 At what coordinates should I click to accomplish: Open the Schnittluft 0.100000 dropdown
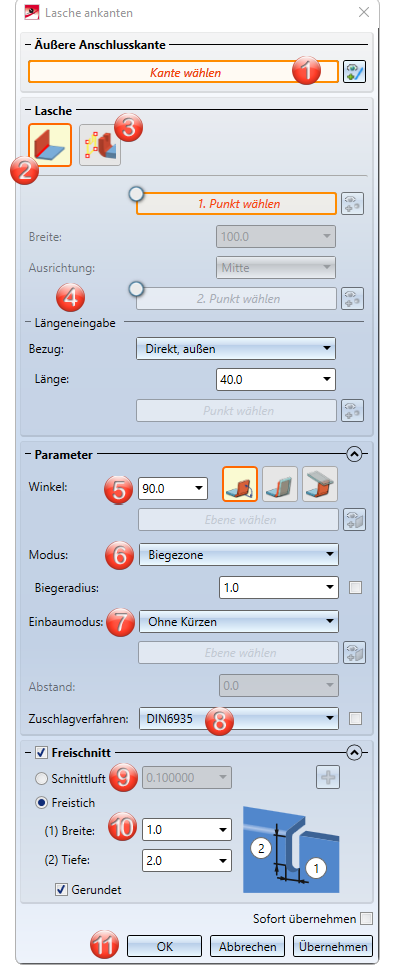(187, 778)
